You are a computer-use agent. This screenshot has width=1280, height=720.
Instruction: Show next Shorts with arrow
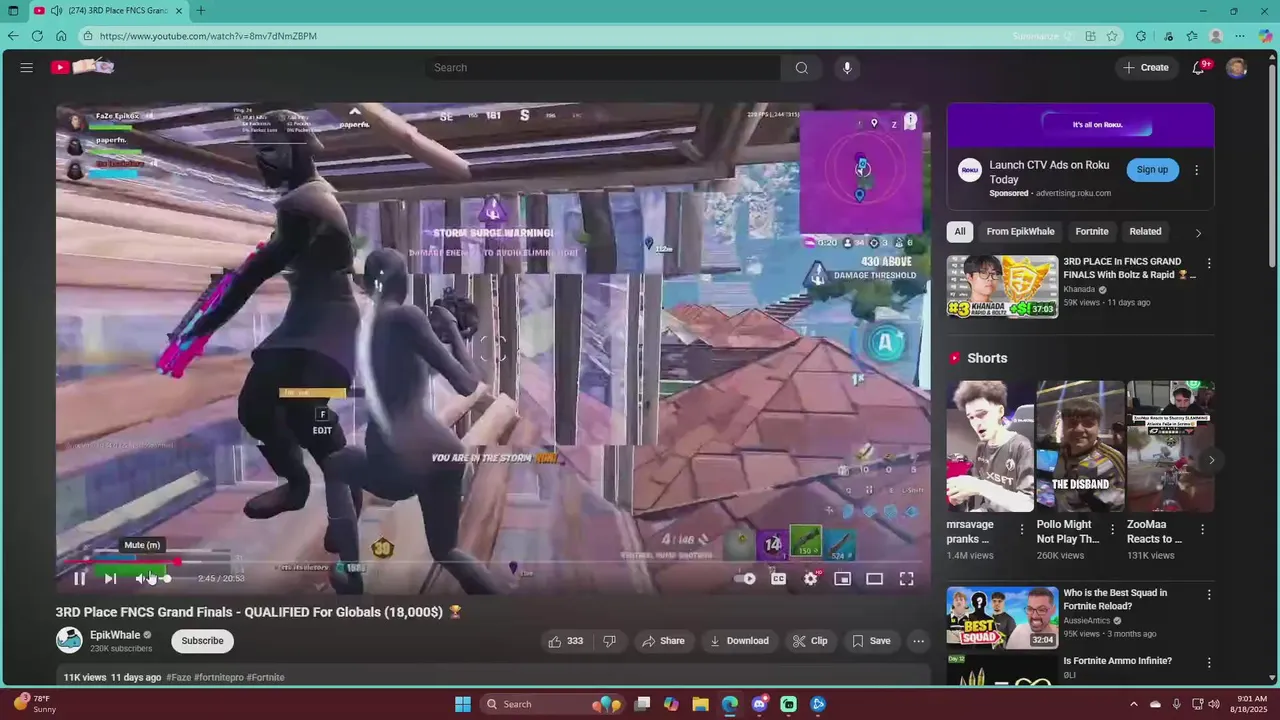(1211, 460)
